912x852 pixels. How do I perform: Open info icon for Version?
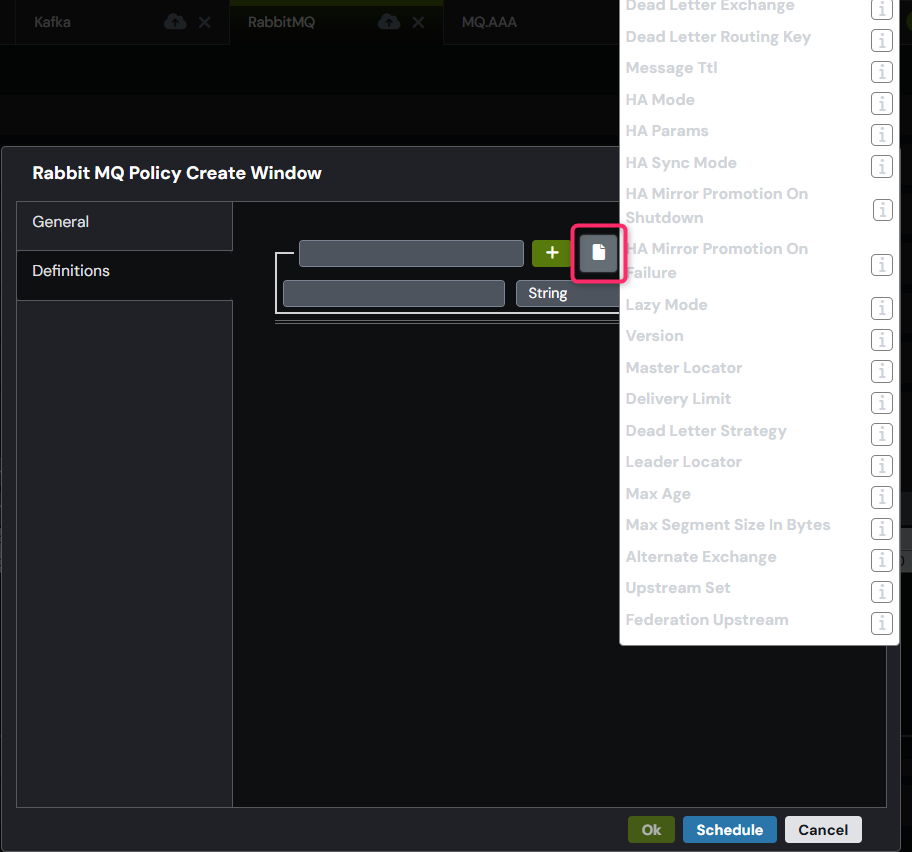click(x=882, y=340)
